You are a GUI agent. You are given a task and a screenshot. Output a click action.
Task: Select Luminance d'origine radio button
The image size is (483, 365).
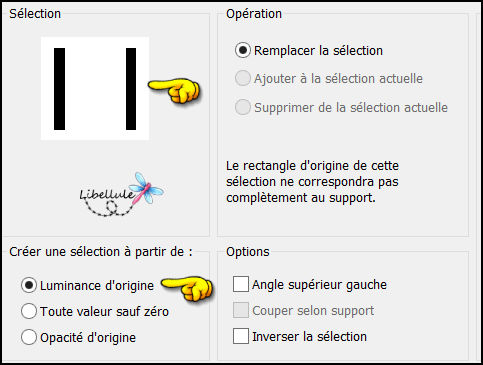tap(29, 285)
